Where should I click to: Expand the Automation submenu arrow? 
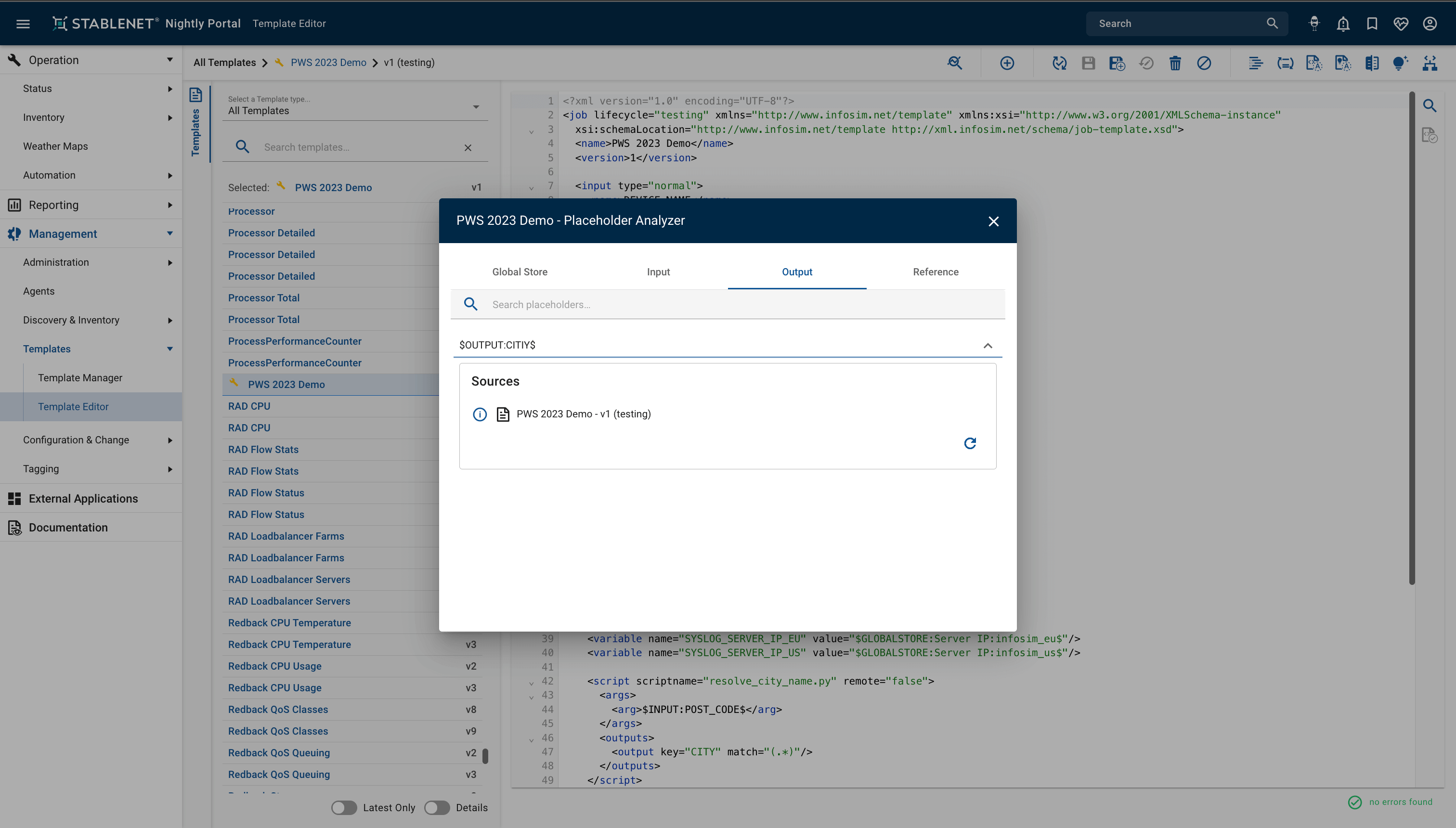tap(169, 176)
